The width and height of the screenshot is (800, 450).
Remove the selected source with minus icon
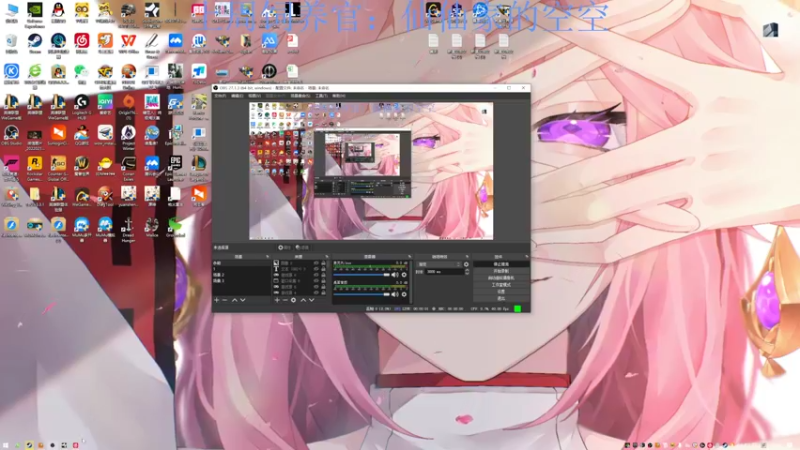(285, 300)
